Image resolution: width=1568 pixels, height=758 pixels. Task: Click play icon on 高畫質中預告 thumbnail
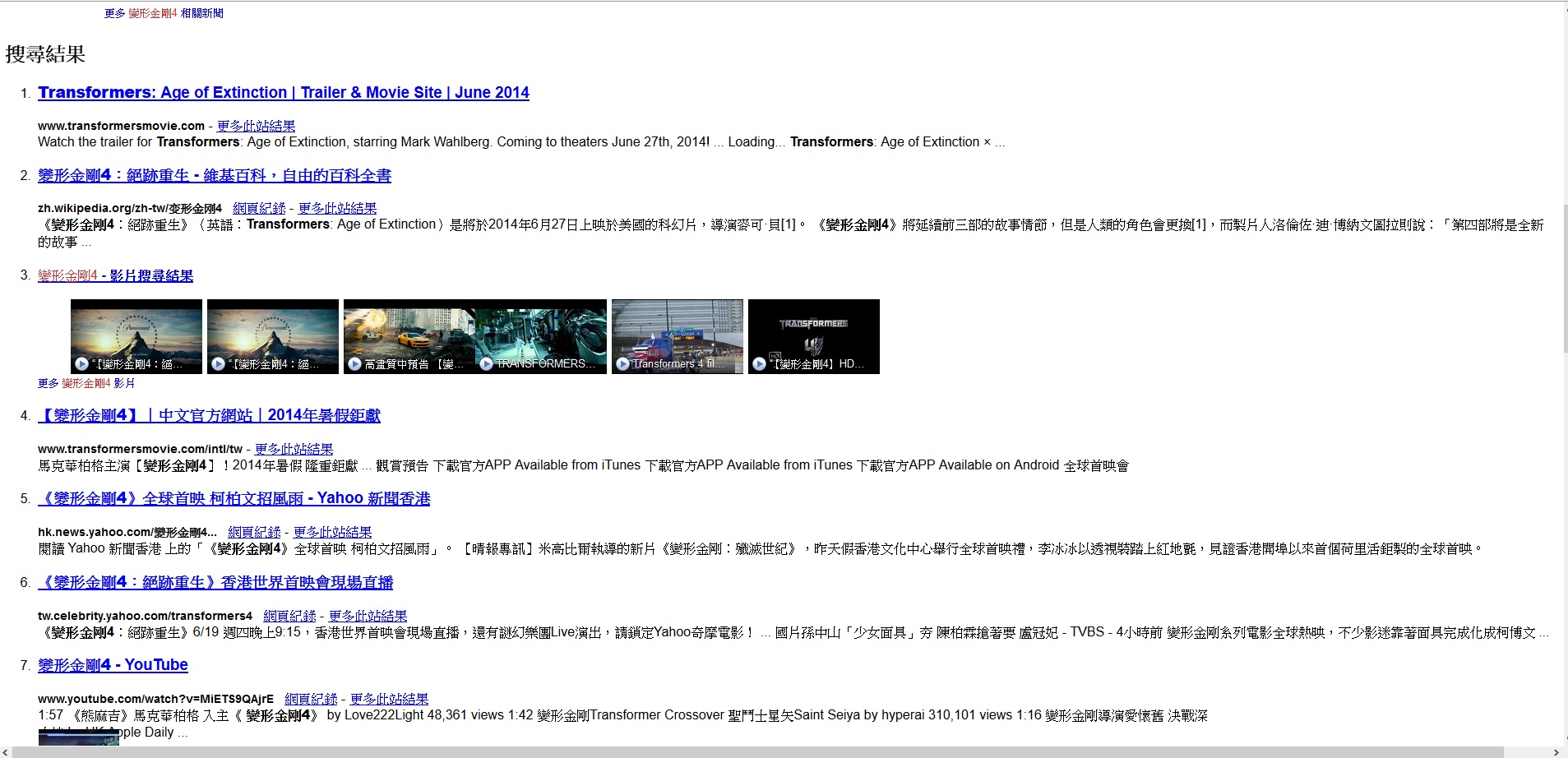click(354, 363)
